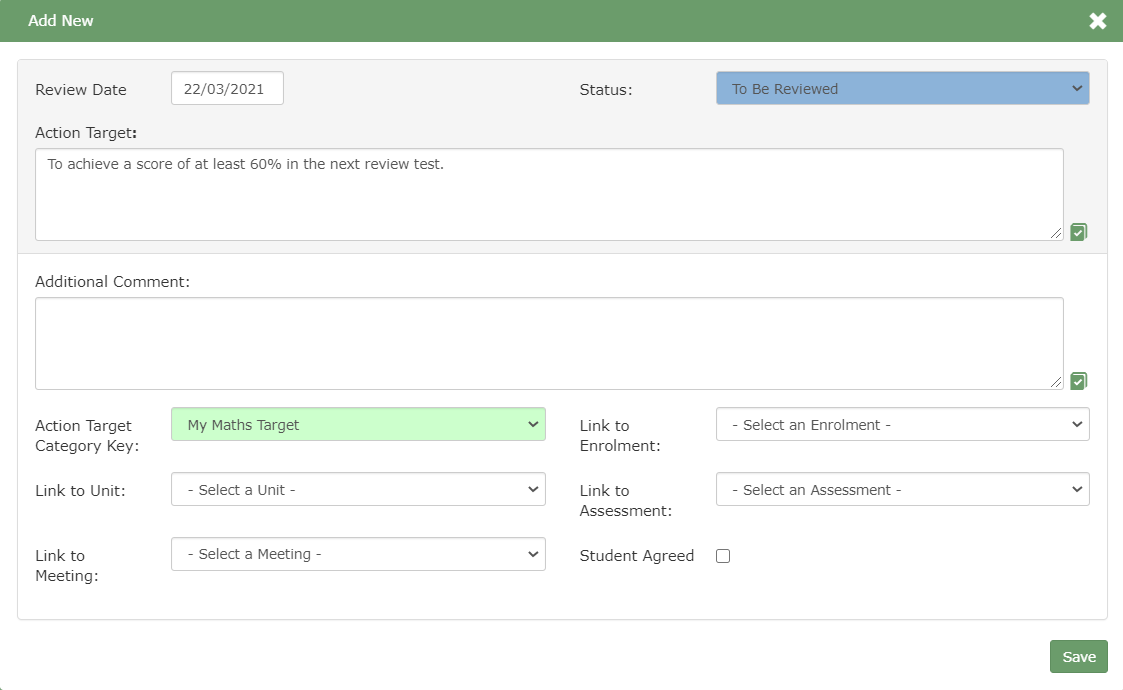Screen dimensions: 1123x690
Task: Click into the Action Target text area
Action: 549,194
